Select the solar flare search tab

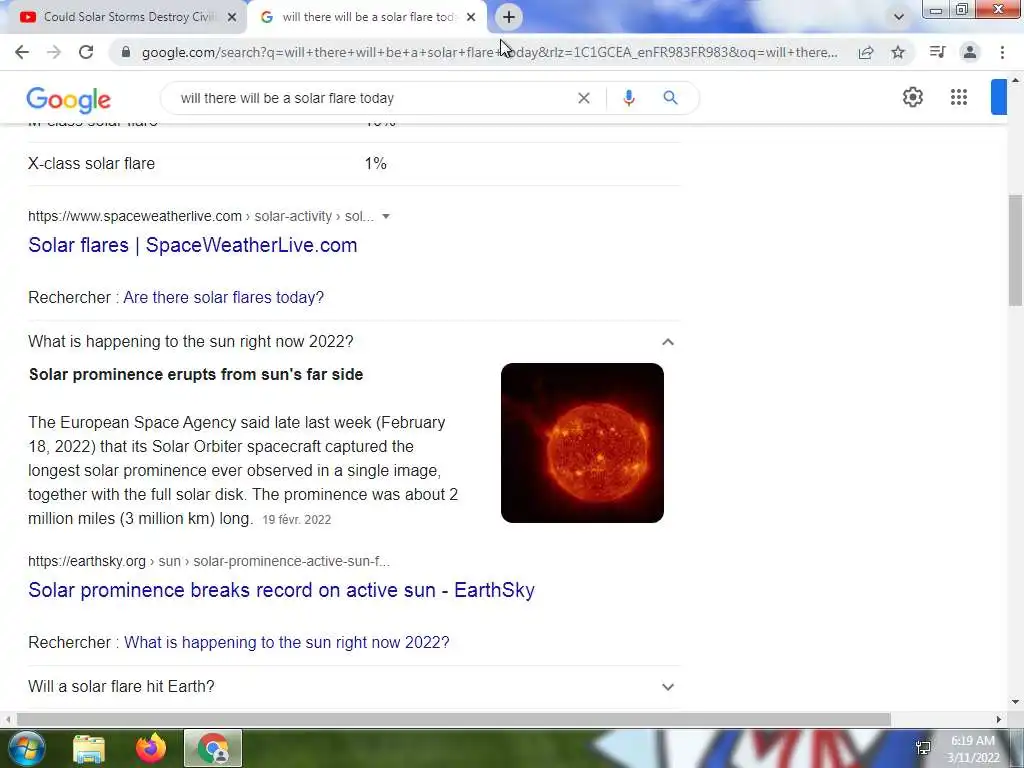pyautogui.click(x=366, y=17)
